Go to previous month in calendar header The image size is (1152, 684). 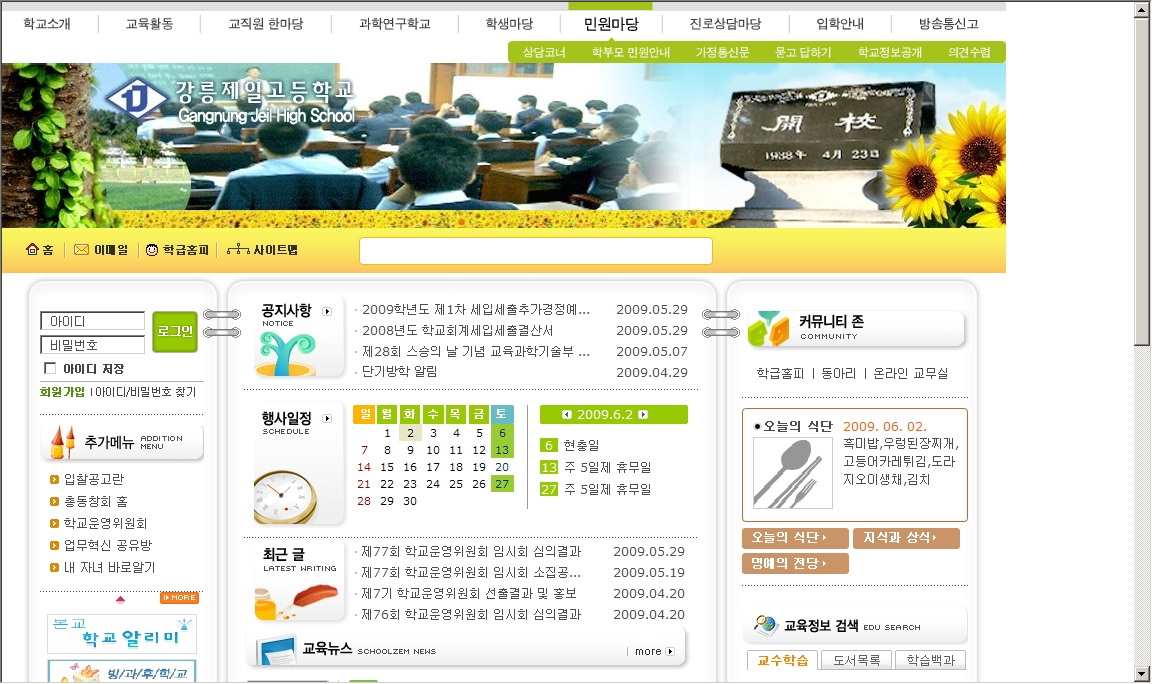pos(567,415)
